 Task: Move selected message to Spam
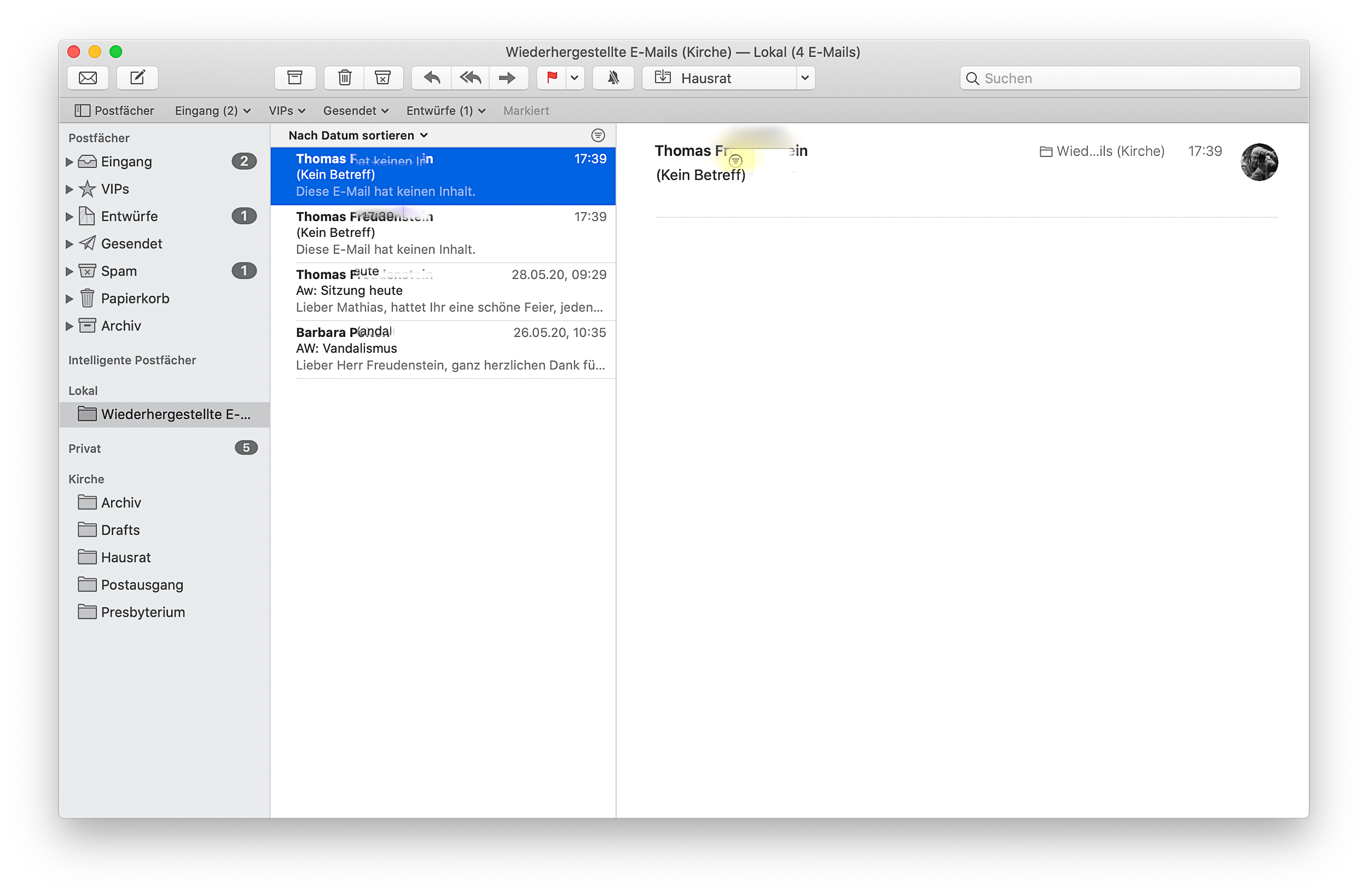click(383, 78)
